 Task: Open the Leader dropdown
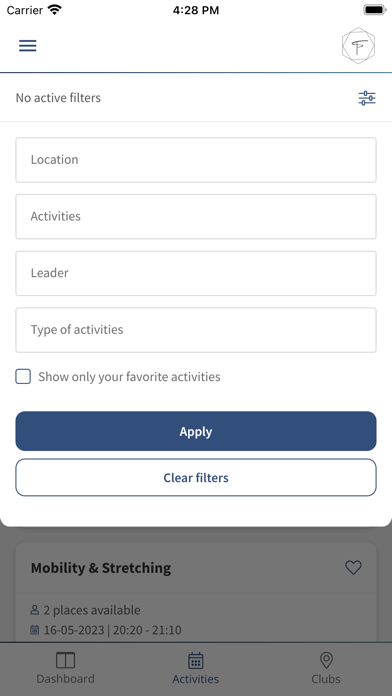[196, 273]
